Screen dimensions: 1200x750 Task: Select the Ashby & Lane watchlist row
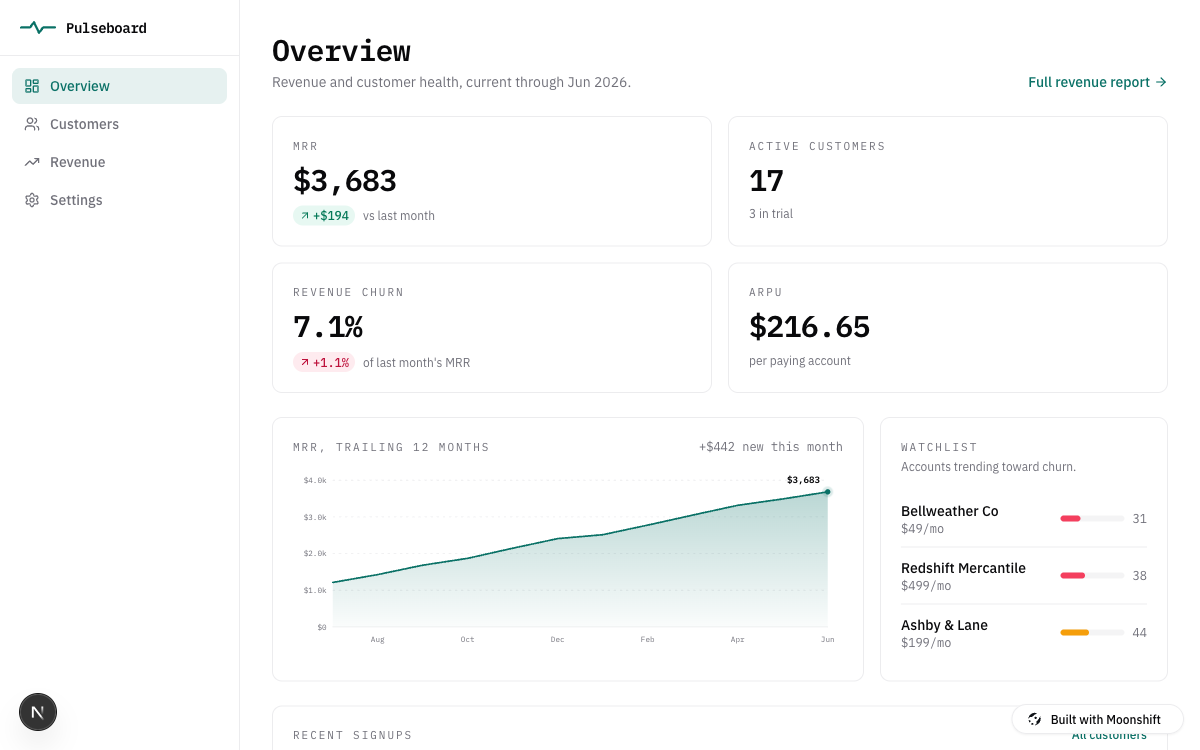point(1024,633)
